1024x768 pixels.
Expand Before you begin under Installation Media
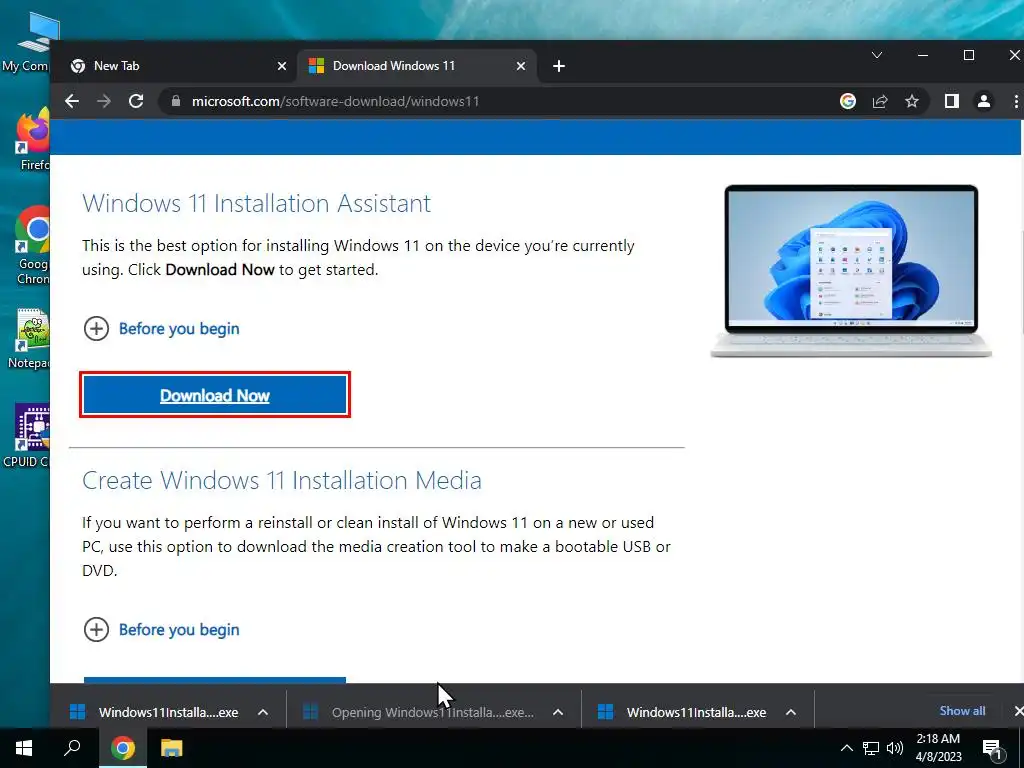161,630
